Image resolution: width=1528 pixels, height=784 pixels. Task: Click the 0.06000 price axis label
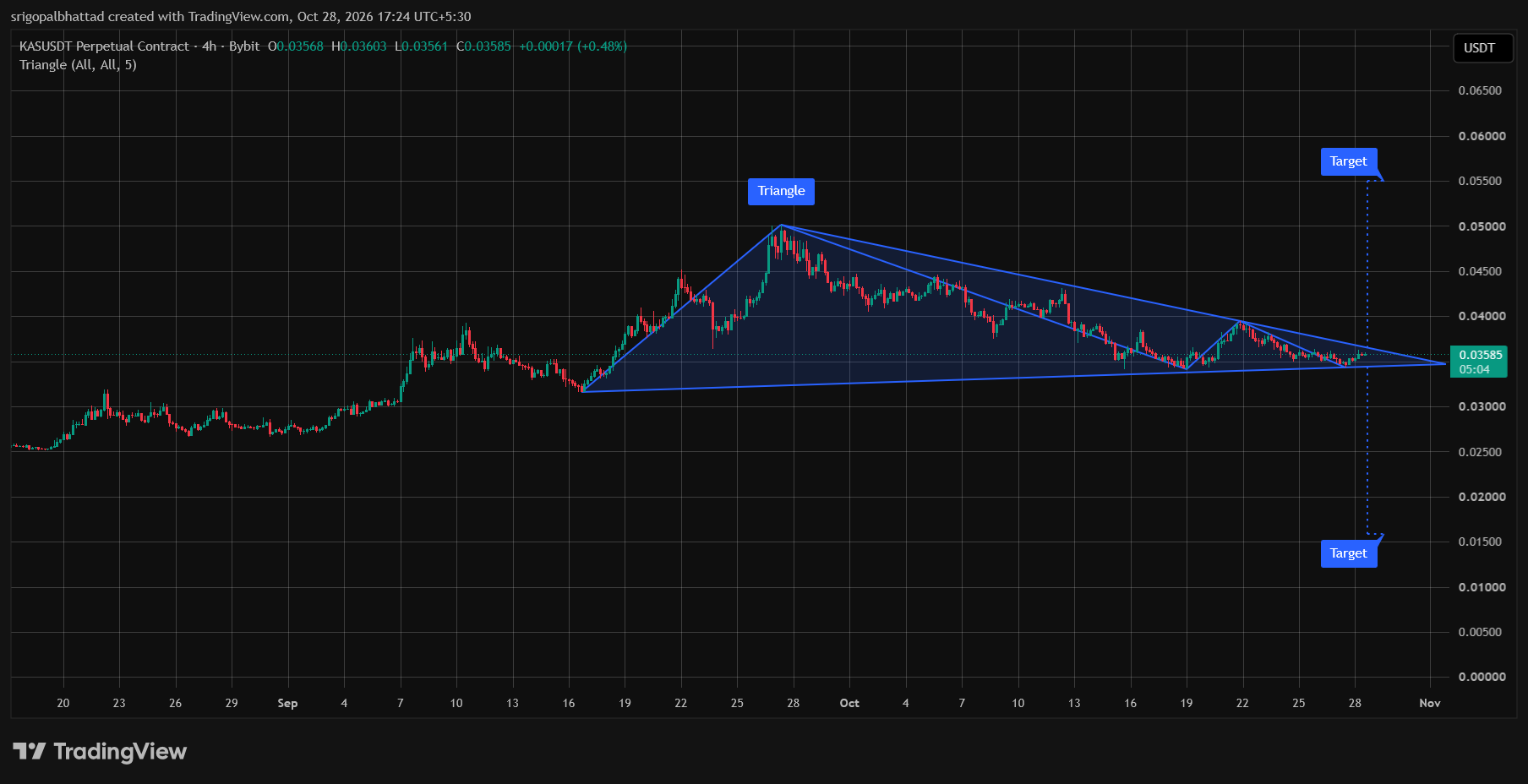[1482, 136]
